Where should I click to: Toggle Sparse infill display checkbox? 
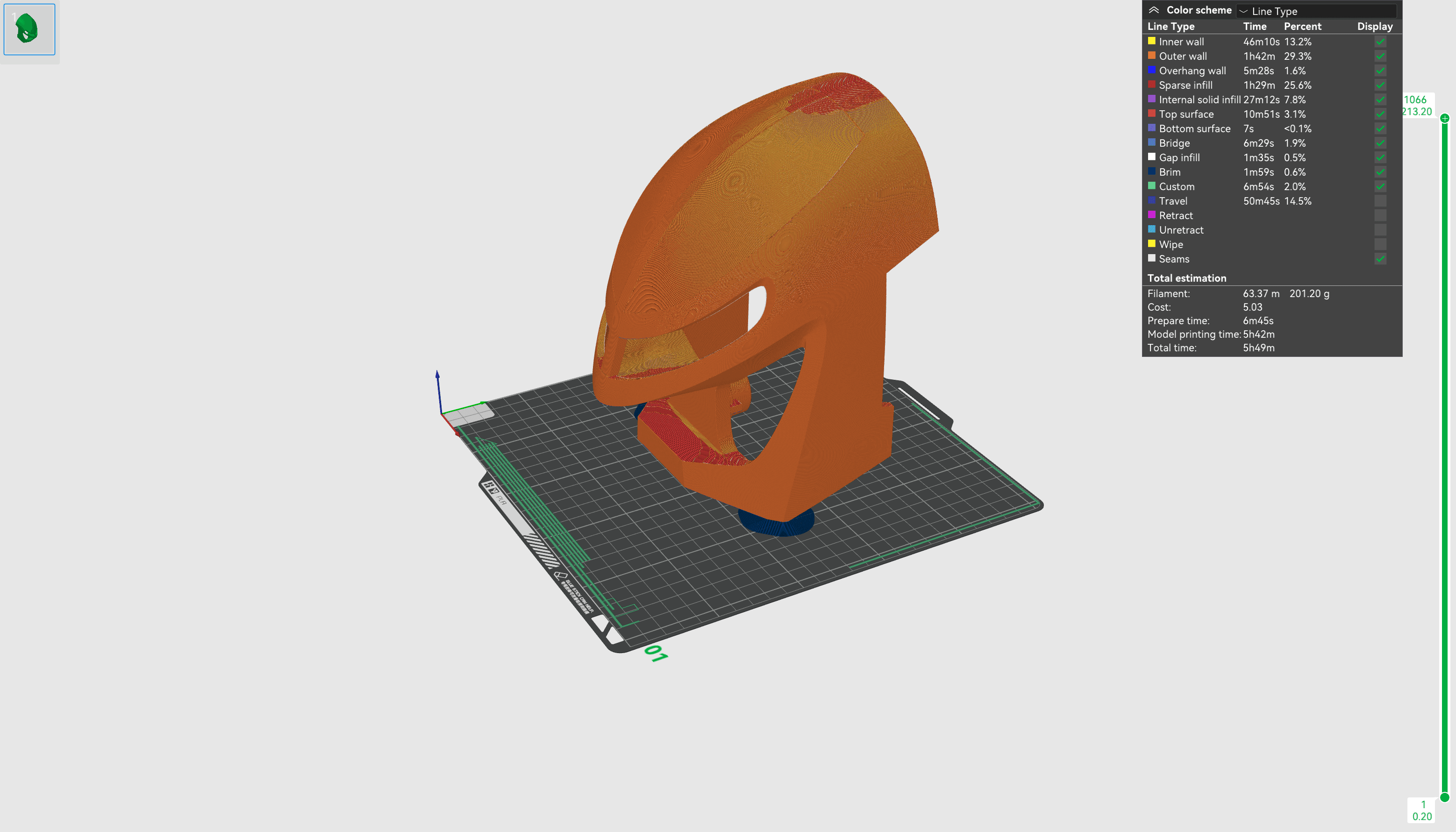1380,85
